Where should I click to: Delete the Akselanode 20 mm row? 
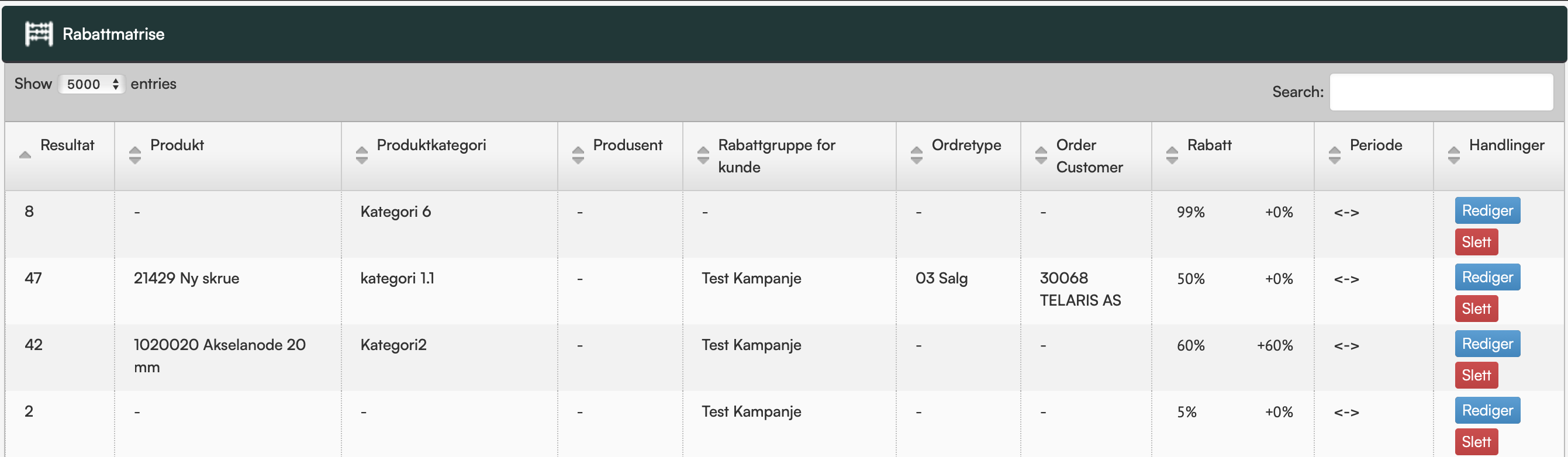point(1476,375)
